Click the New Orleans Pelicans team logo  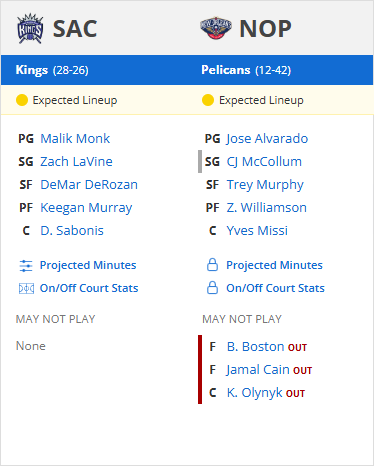pos(216,28)
